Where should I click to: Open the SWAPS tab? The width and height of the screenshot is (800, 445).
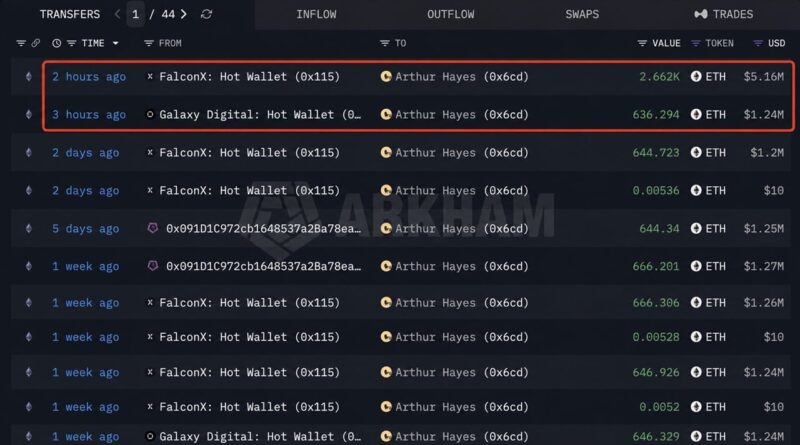click(582, 14)
